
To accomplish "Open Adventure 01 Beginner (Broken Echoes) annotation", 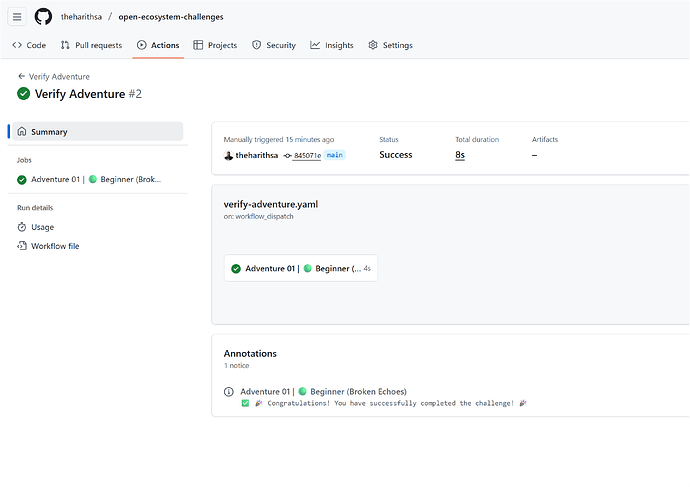I will [323, 392].
